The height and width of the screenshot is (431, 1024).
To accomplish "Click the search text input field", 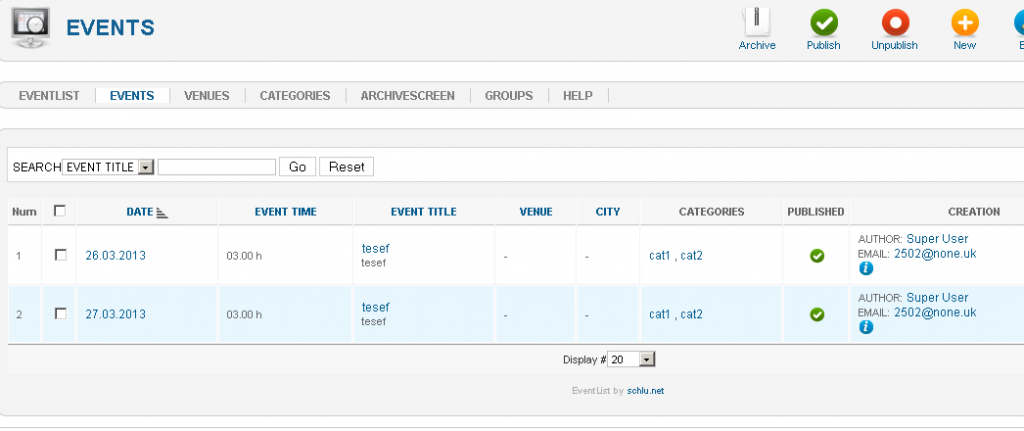I will coord(216,167).
